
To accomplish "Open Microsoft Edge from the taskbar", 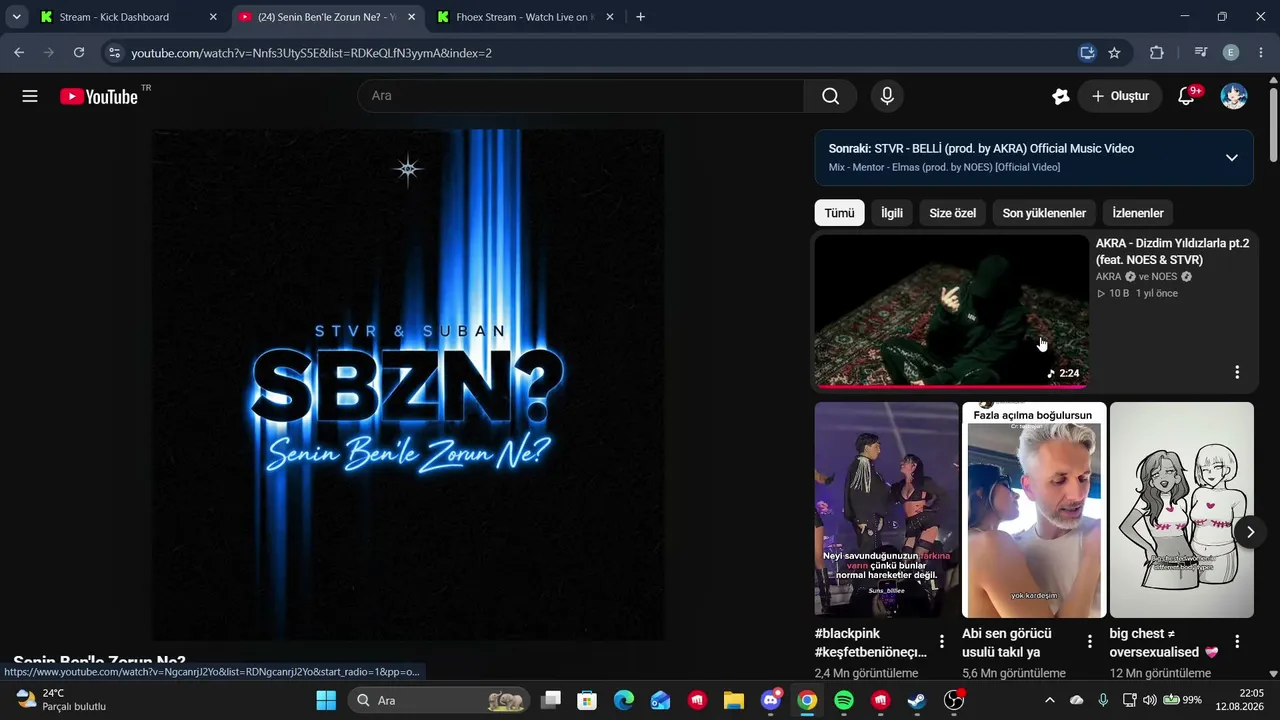I will [x=623, y=700].
